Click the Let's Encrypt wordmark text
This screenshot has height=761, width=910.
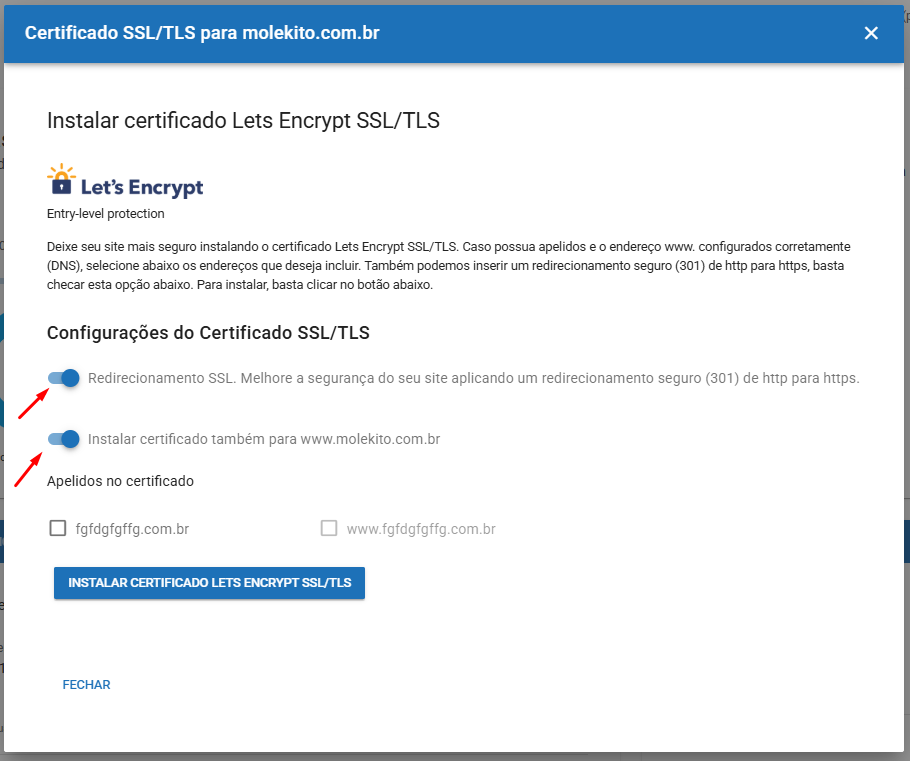142,187
